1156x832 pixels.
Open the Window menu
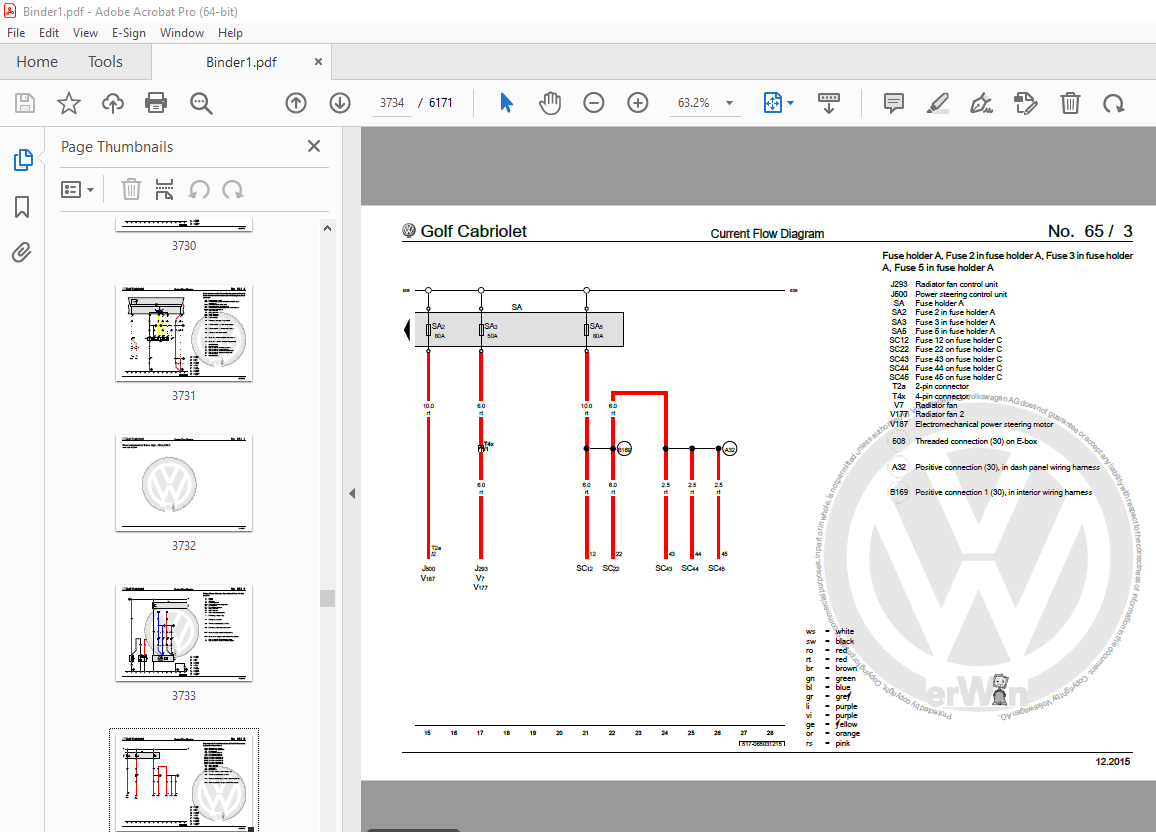181,32
